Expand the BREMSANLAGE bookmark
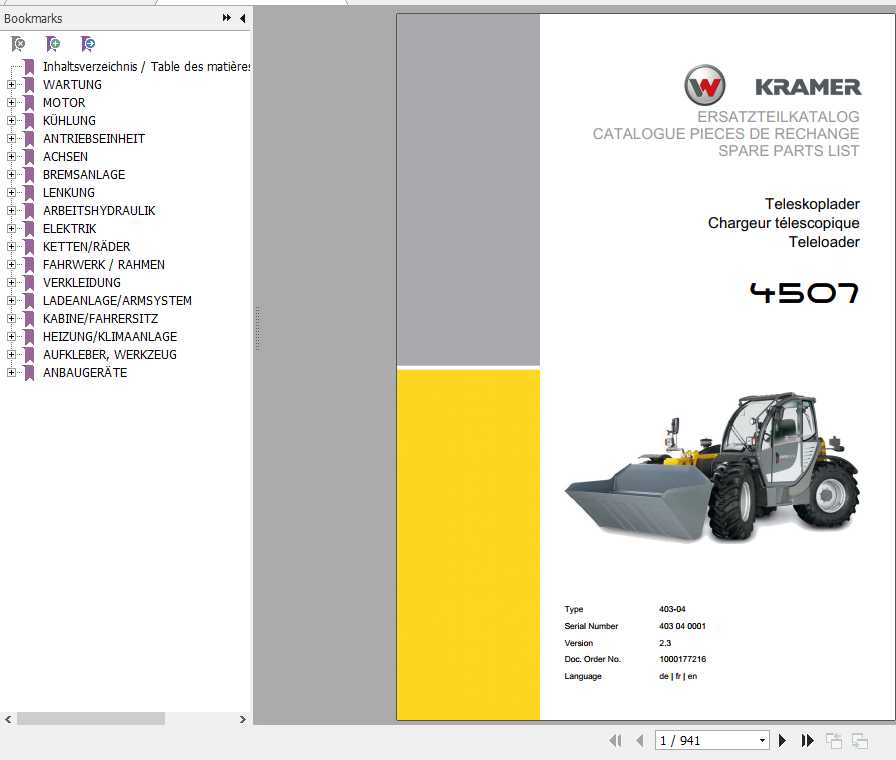The height and width of the screenshot is (760, 896). click(x=11, y=175)
